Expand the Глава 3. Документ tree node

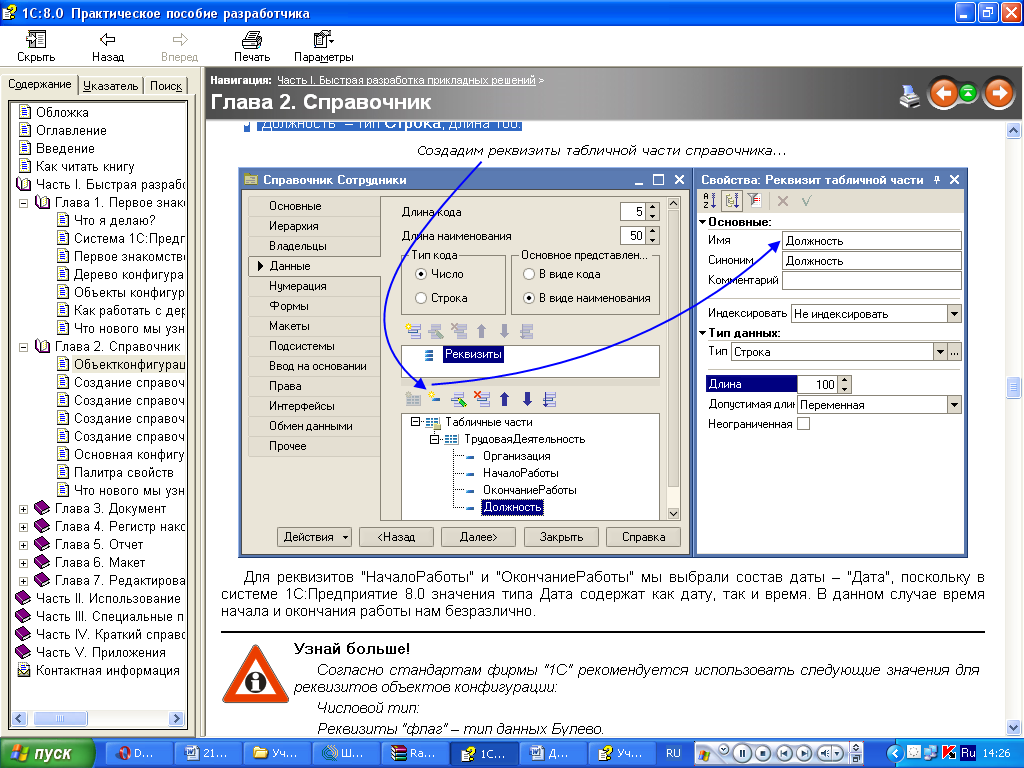[x=24, y=509]
